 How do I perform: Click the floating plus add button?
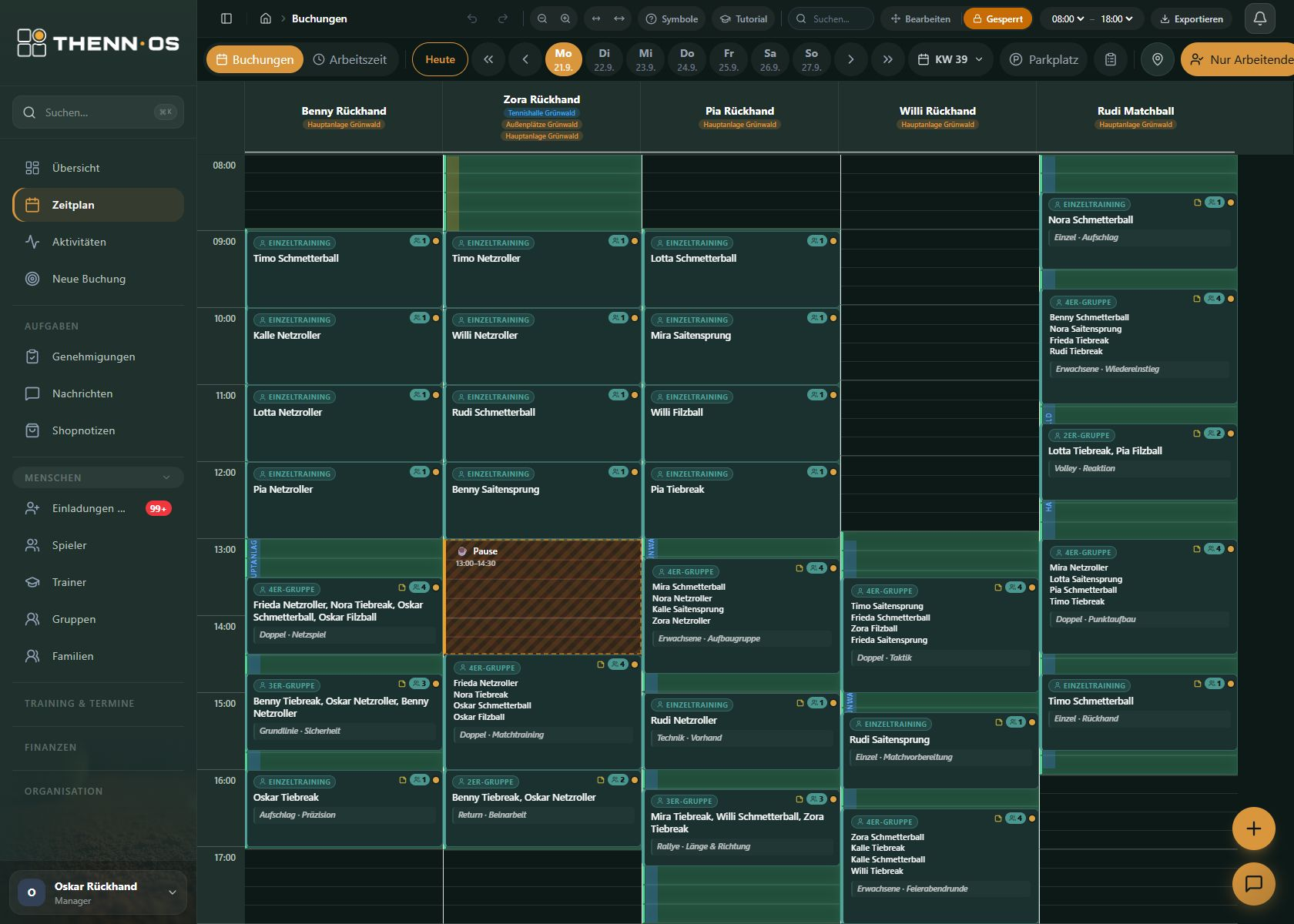pyautogui.click(x=1254, y=829)
